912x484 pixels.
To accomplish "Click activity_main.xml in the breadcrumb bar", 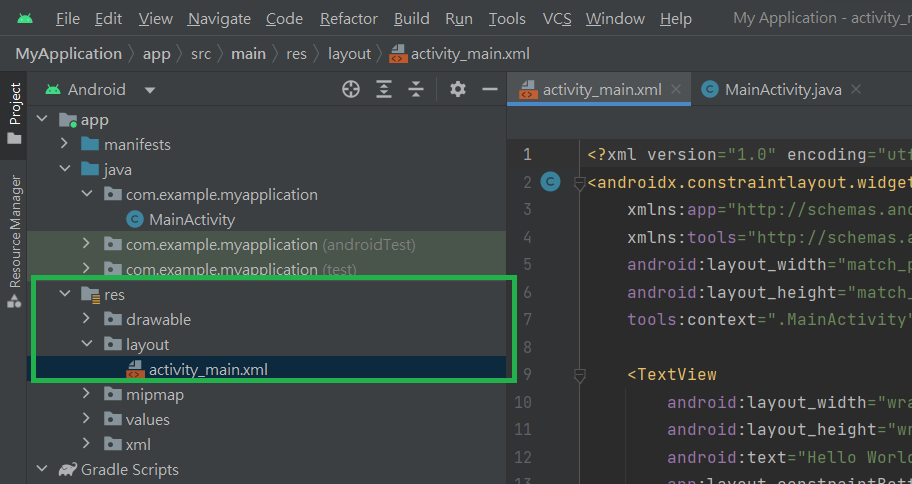I will [x=460, y=54].
